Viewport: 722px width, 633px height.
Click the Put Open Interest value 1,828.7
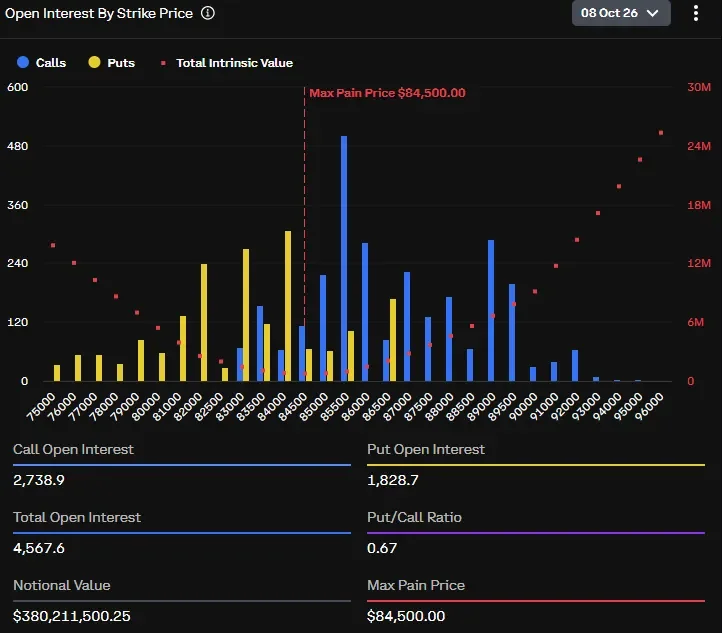point(393,480)
